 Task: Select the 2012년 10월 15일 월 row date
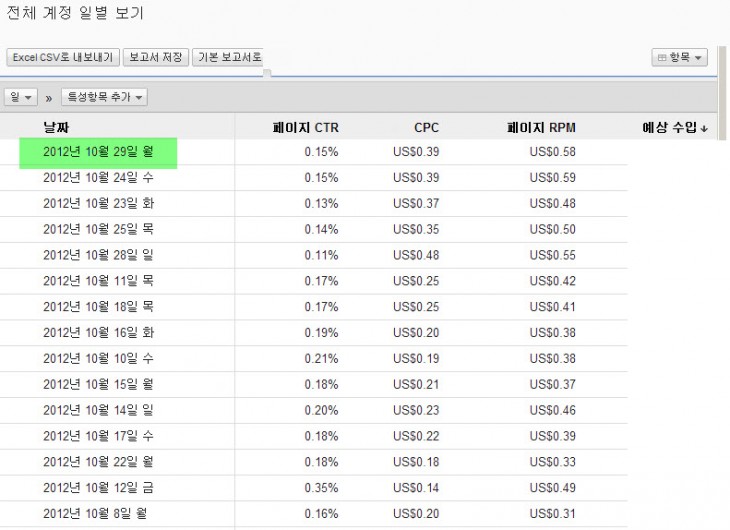tap(98, 384)
